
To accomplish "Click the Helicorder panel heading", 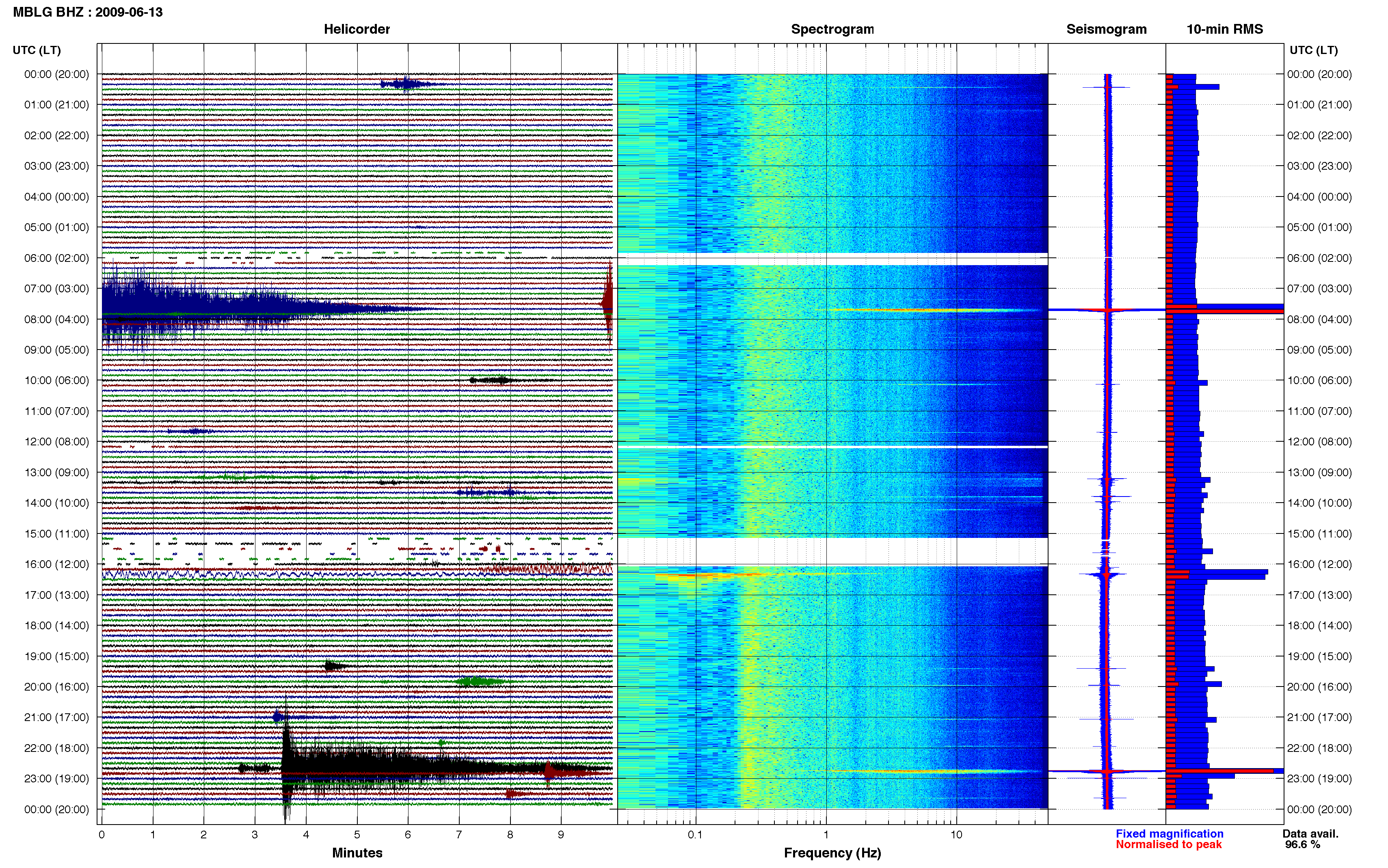I will coord(357,29).
